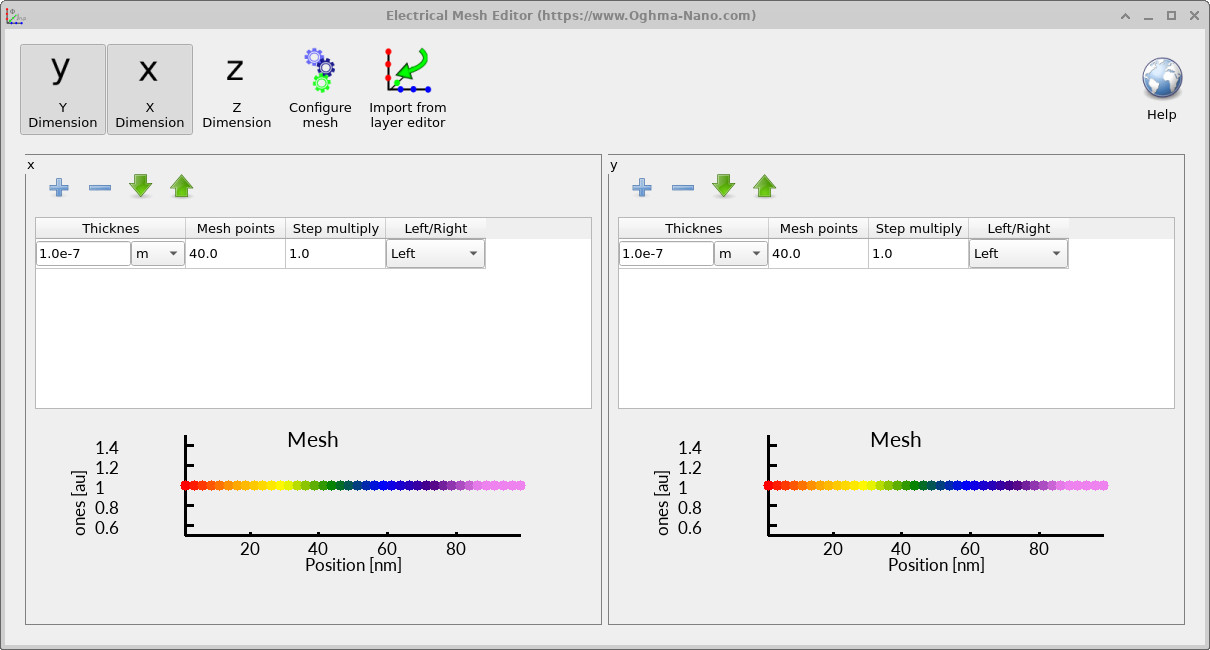This screenshot has height=650, width=1210.
Task: Add a mesh layer in the y panel
Action: tap(642, 187)
